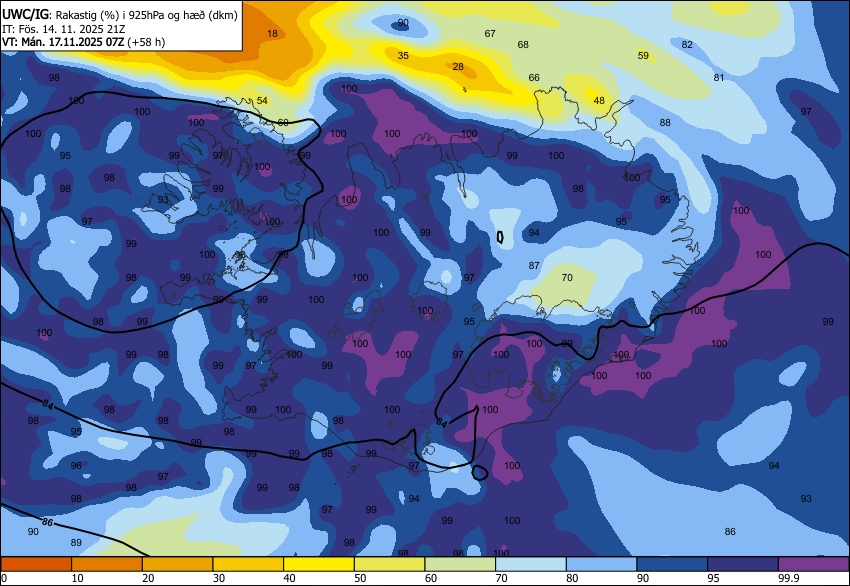Select the humidity value '54'

pyautogui.click(x=262, y=100)
